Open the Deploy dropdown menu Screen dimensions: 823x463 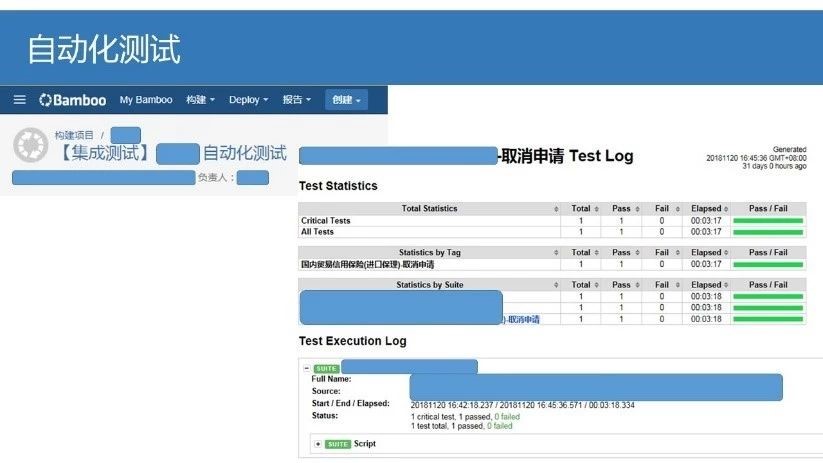[248, 100]
